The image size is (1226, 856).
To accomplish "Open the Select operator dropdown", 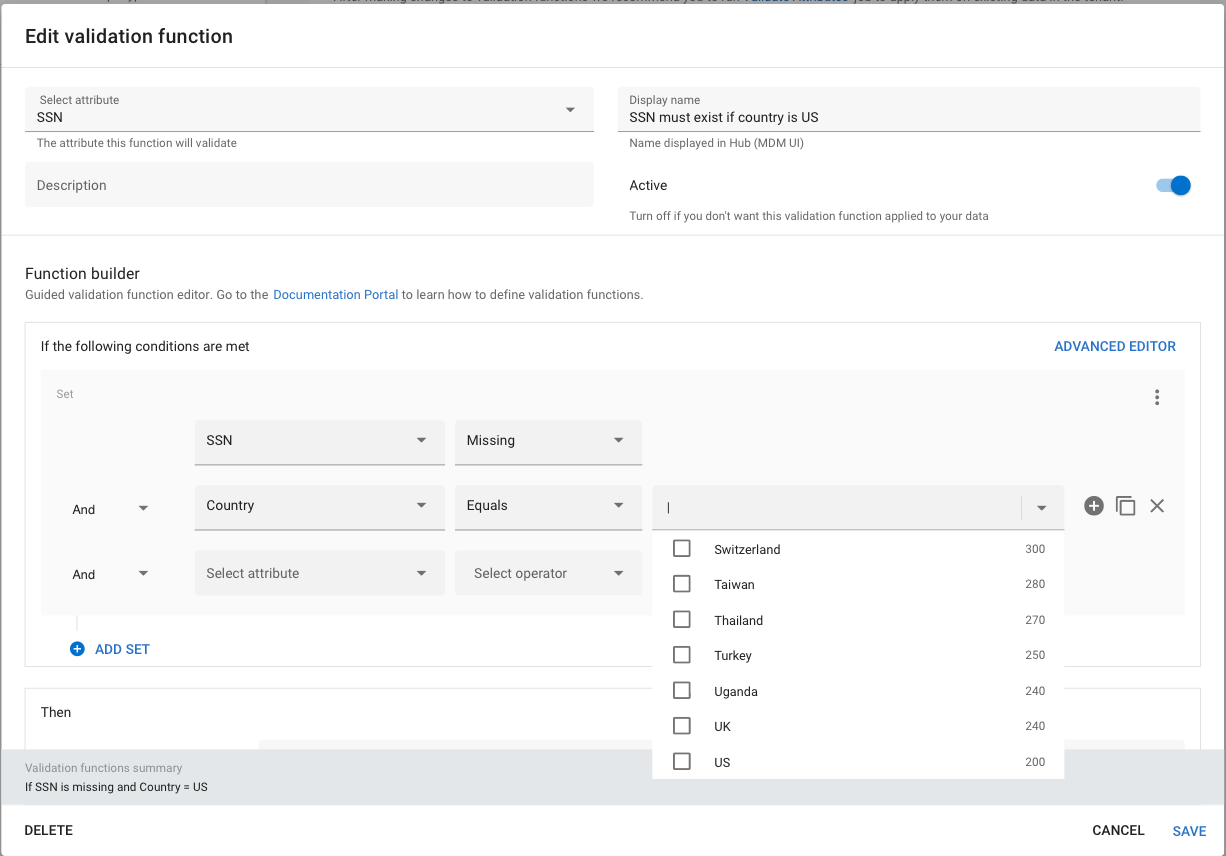I will pos(548,573).
